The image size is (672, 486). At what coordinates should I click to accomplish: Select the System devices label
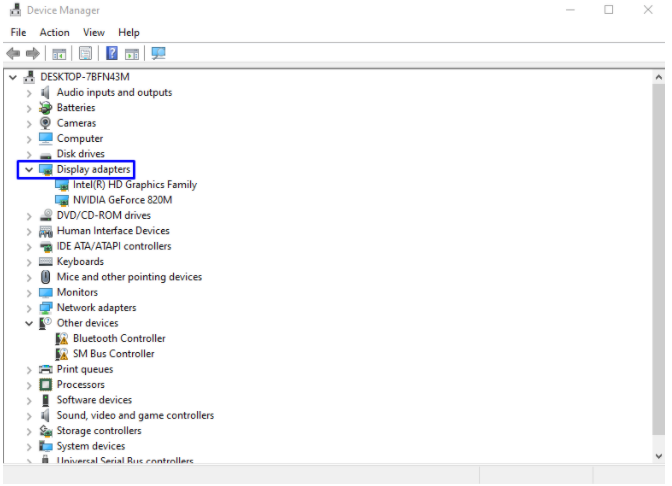(x=91, y=446)
